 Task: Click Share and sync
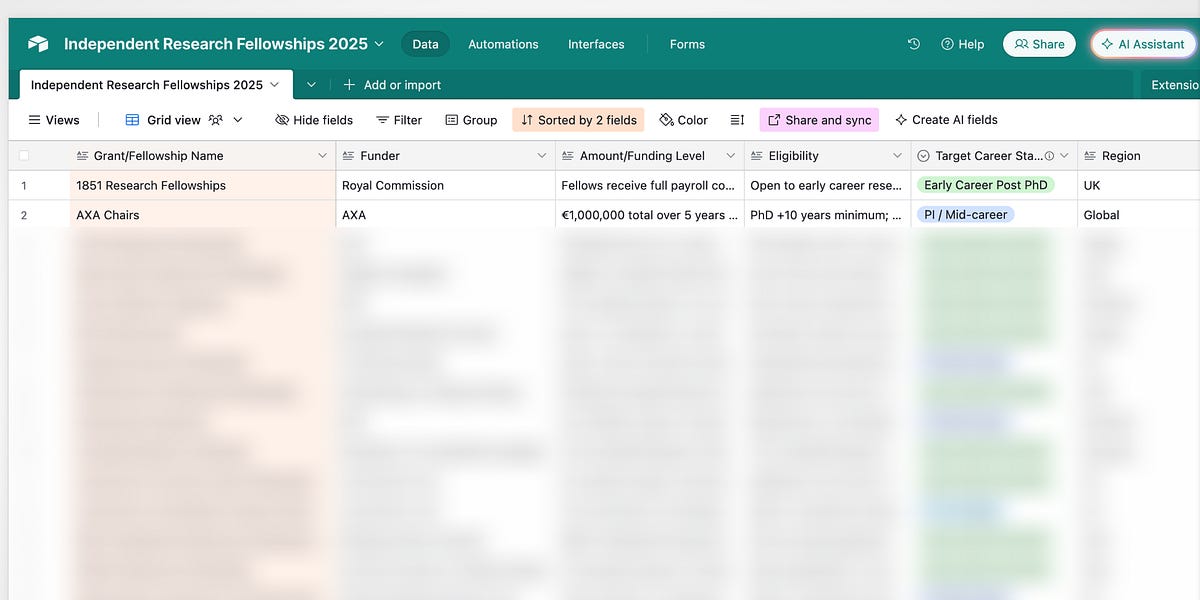click(x=819, y=120)
